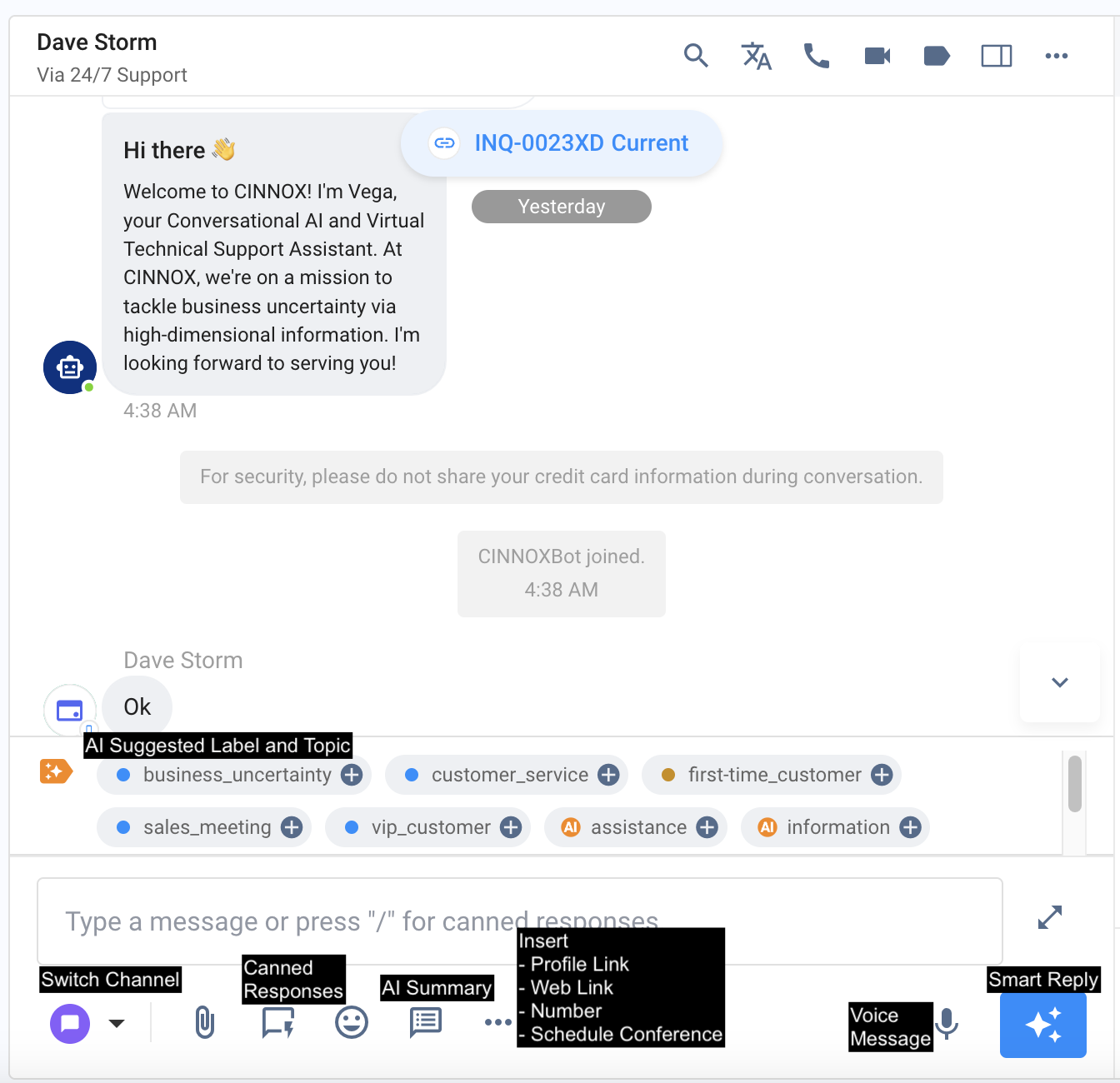Select the vip_customer label chip text
Screen dimensions: 1120x1083
tap(431, 827)
